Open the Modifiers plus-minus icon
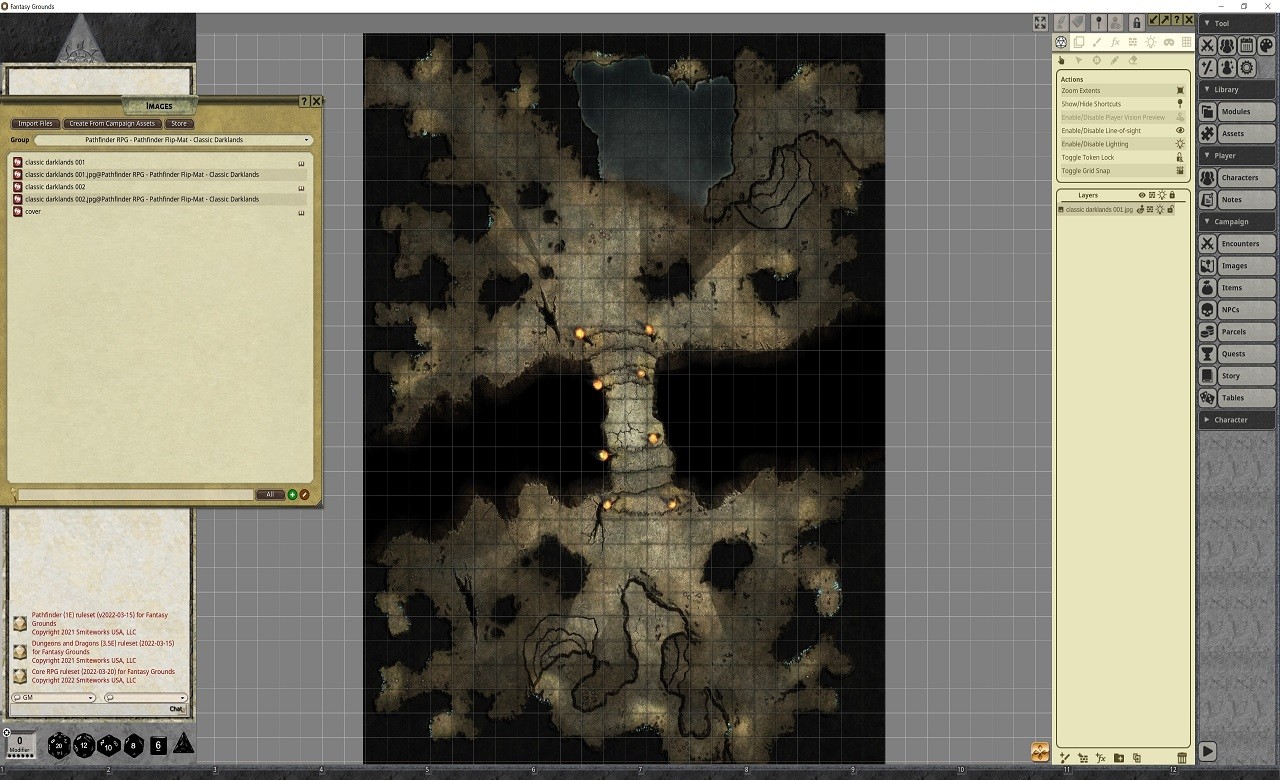Screen dimensions: 1280x780 [x=1208, y=68]
